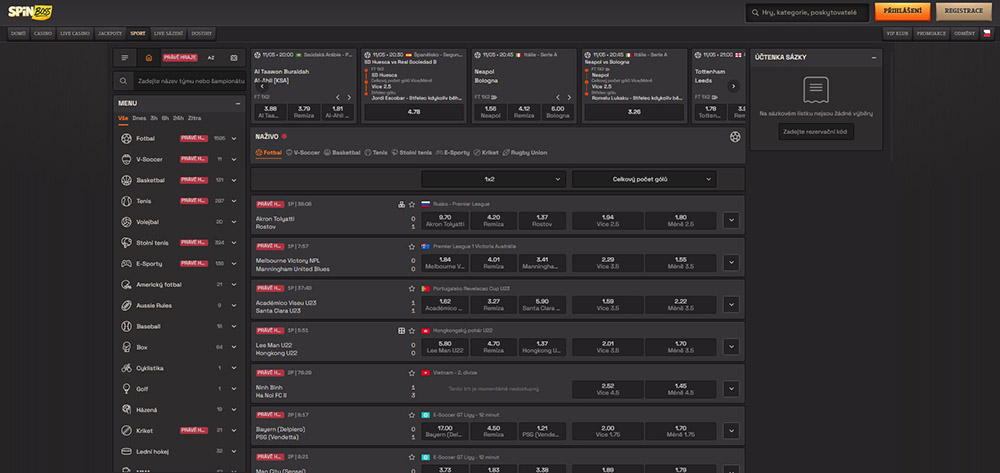Click the Box glove icon in the sidebar
Viewport: 1000px width, 473px height.
click(126, 347)
